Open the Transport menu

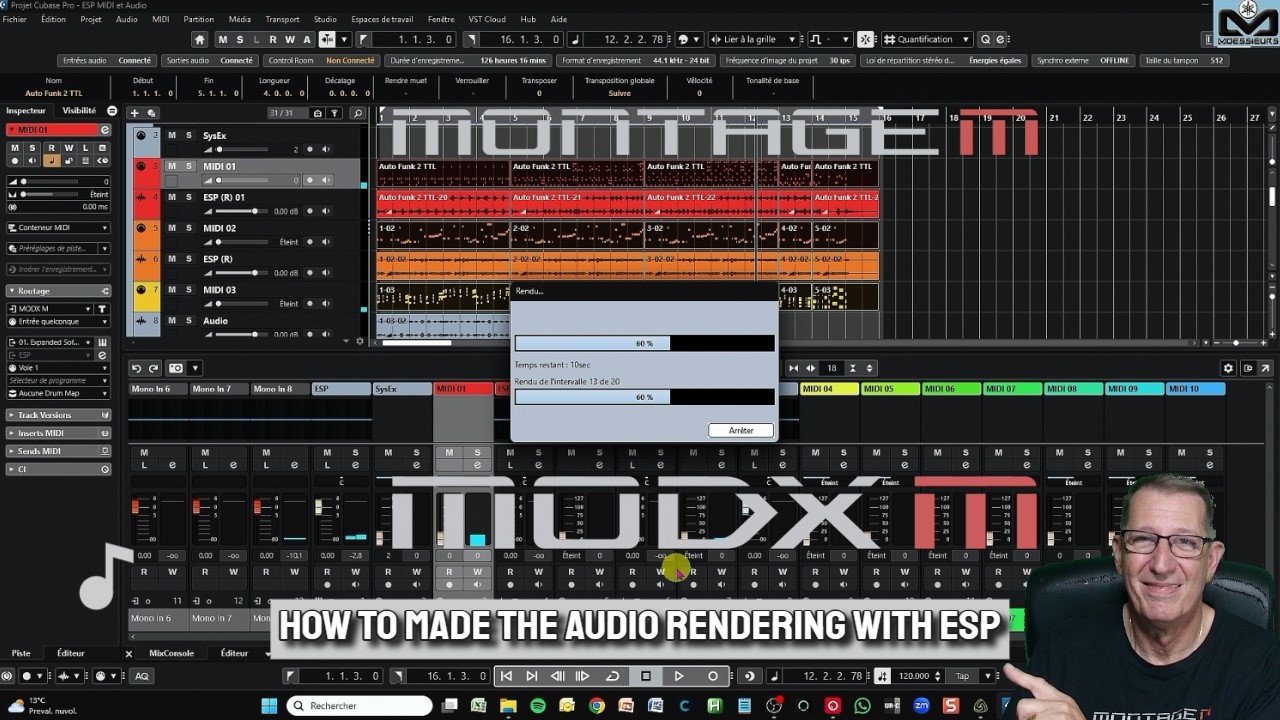tap(282, 19)
